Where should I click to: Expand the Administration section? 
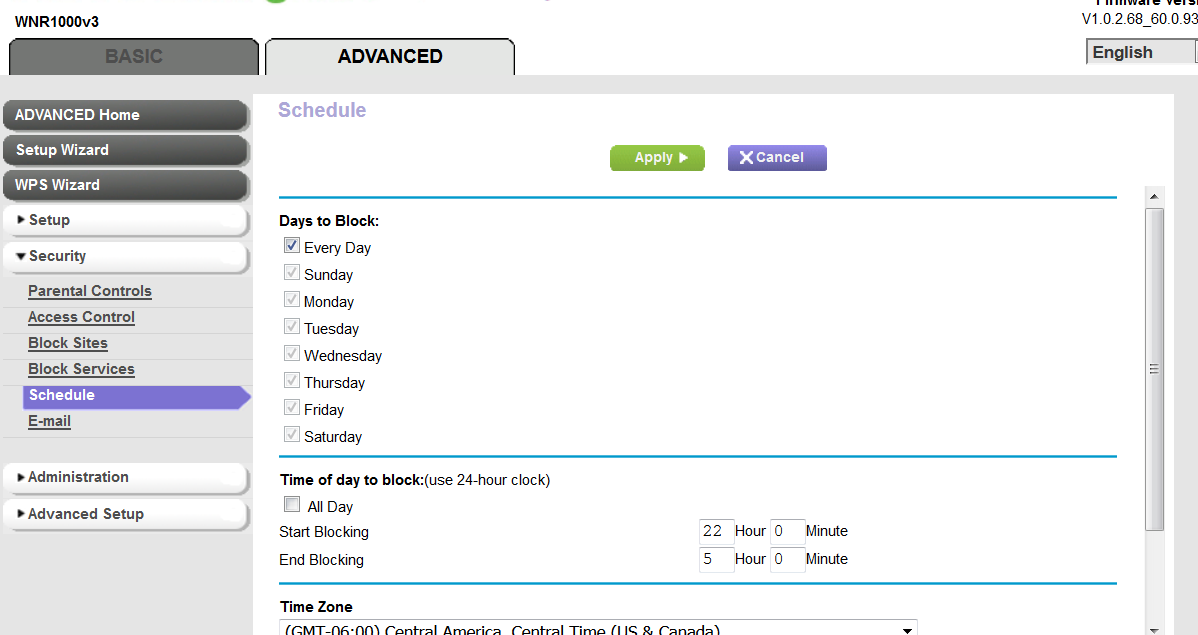click(125, 477)
